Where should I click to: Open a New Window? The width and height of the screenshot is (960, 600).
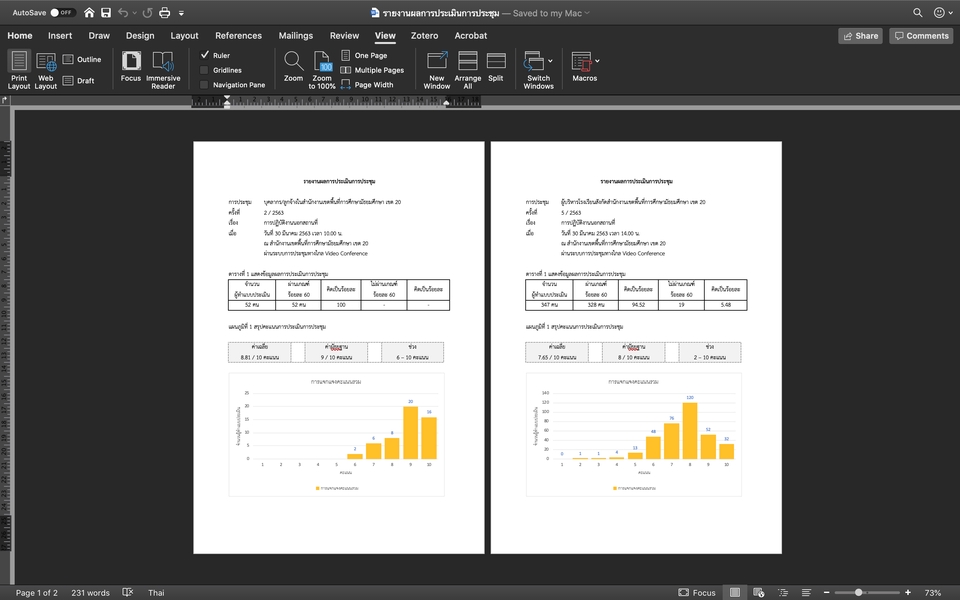437,70
